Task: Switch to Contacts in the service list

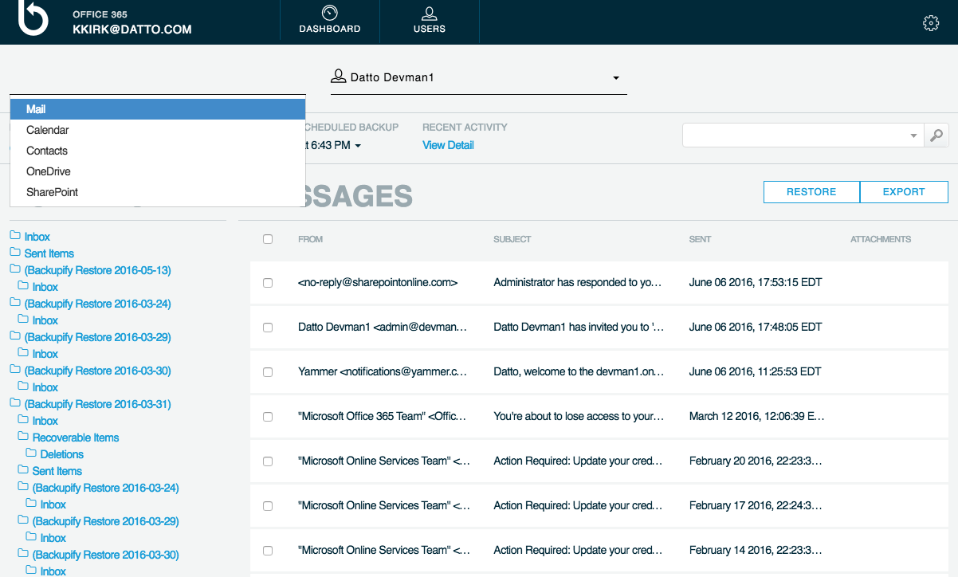Action: [x=158, y=151]
